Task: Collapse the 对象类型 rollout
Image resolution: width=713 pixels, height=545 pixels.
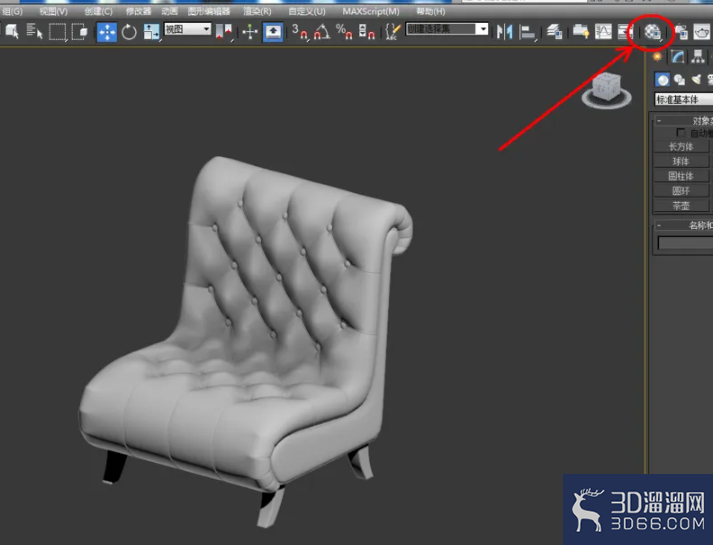Action: (x=683, y=120)
